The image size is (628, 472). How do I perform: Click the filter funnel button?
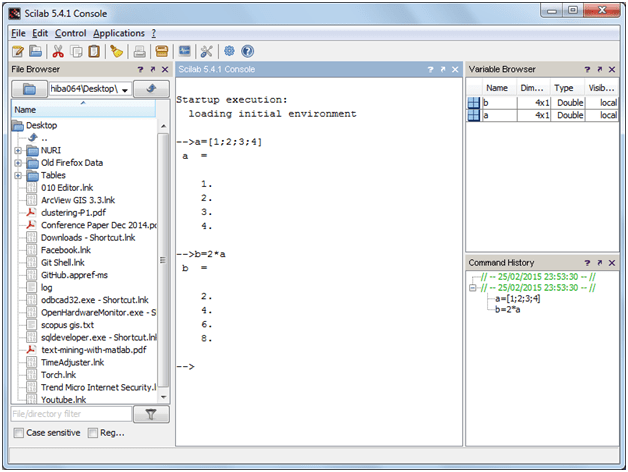[x=151, y=413]
